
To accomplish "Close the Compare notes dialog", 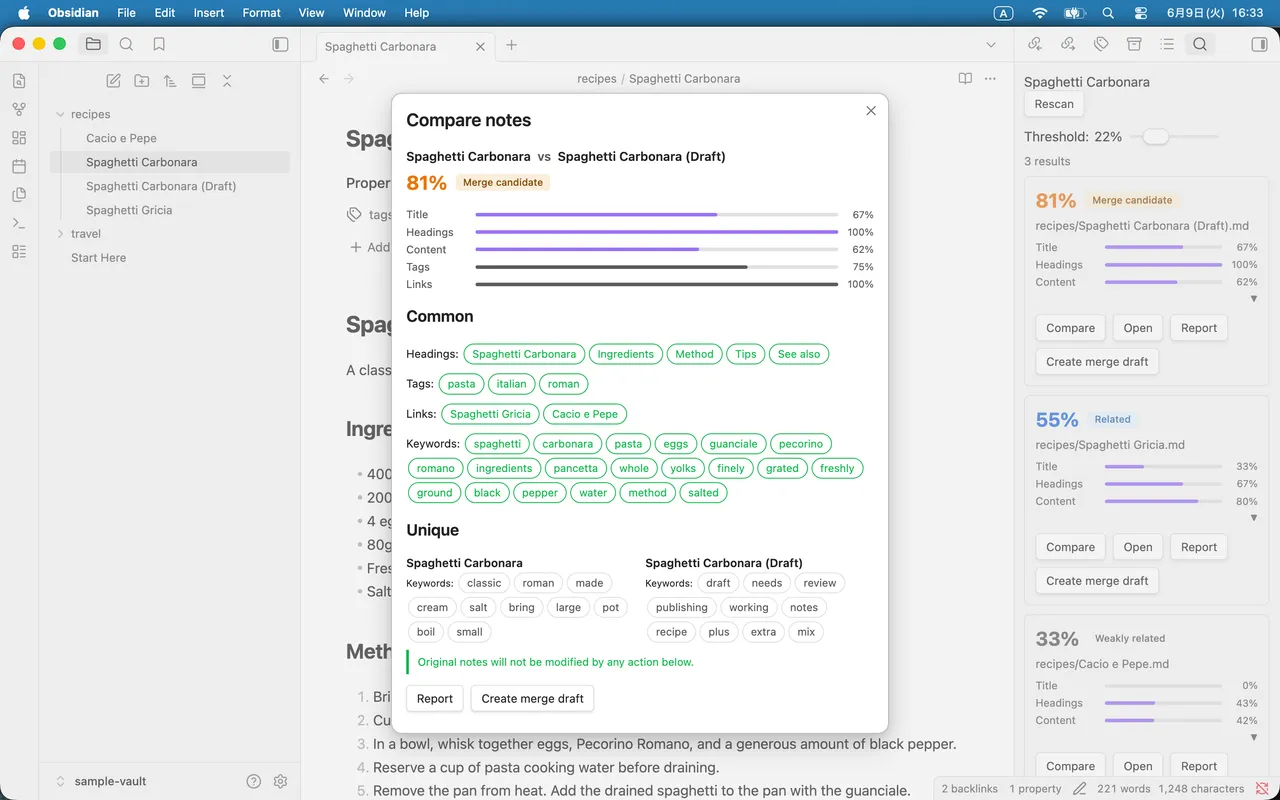I will tap(871, 111).
